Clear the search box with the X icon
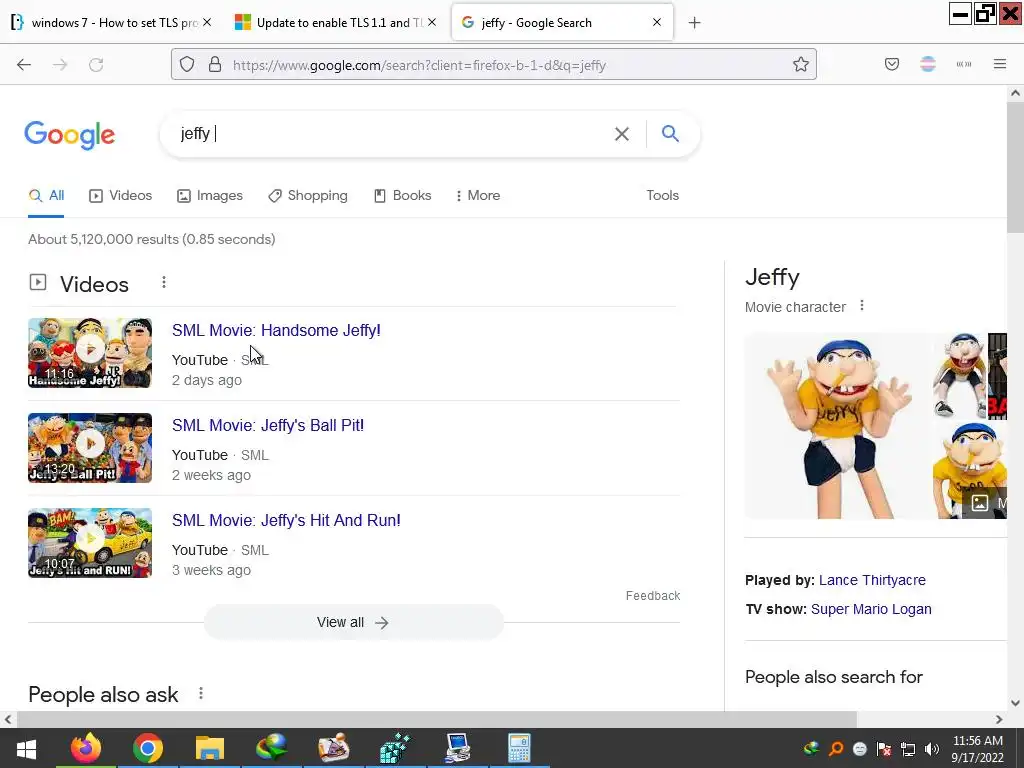This screenshot has width=1024, height=768. point(622,134)
